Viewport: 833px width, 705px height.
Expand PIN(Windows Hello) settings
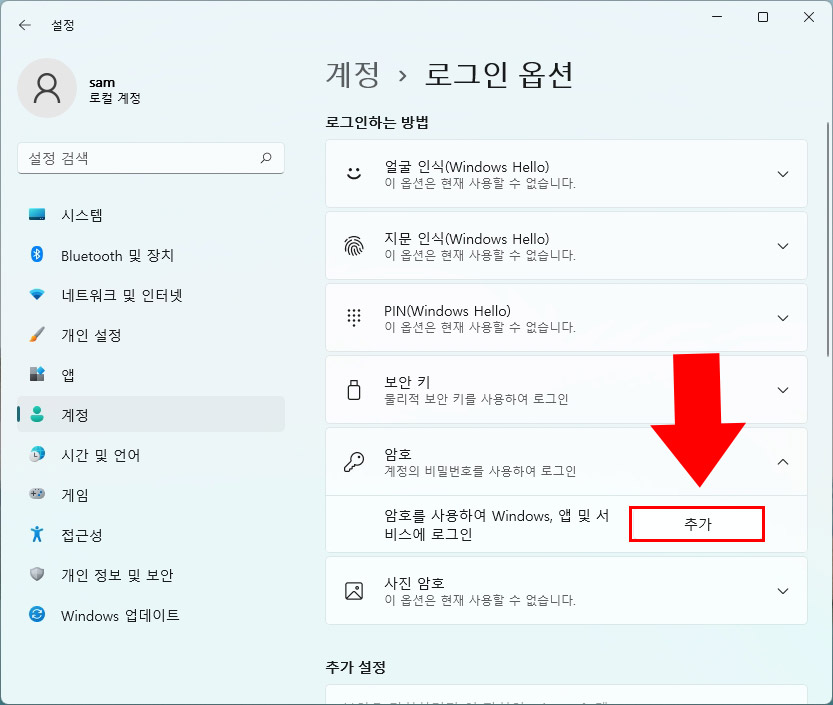[783, 317]
